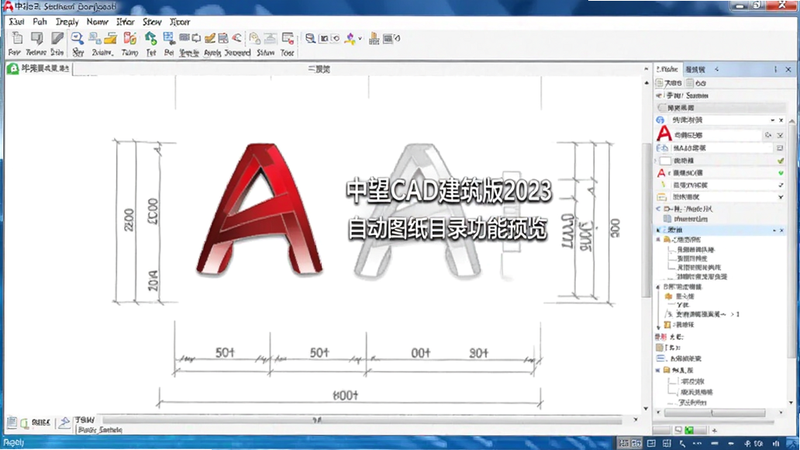Click the calculator-like toolbar icon
Screen dimensions: 800x450
click(x=223, y=38)
